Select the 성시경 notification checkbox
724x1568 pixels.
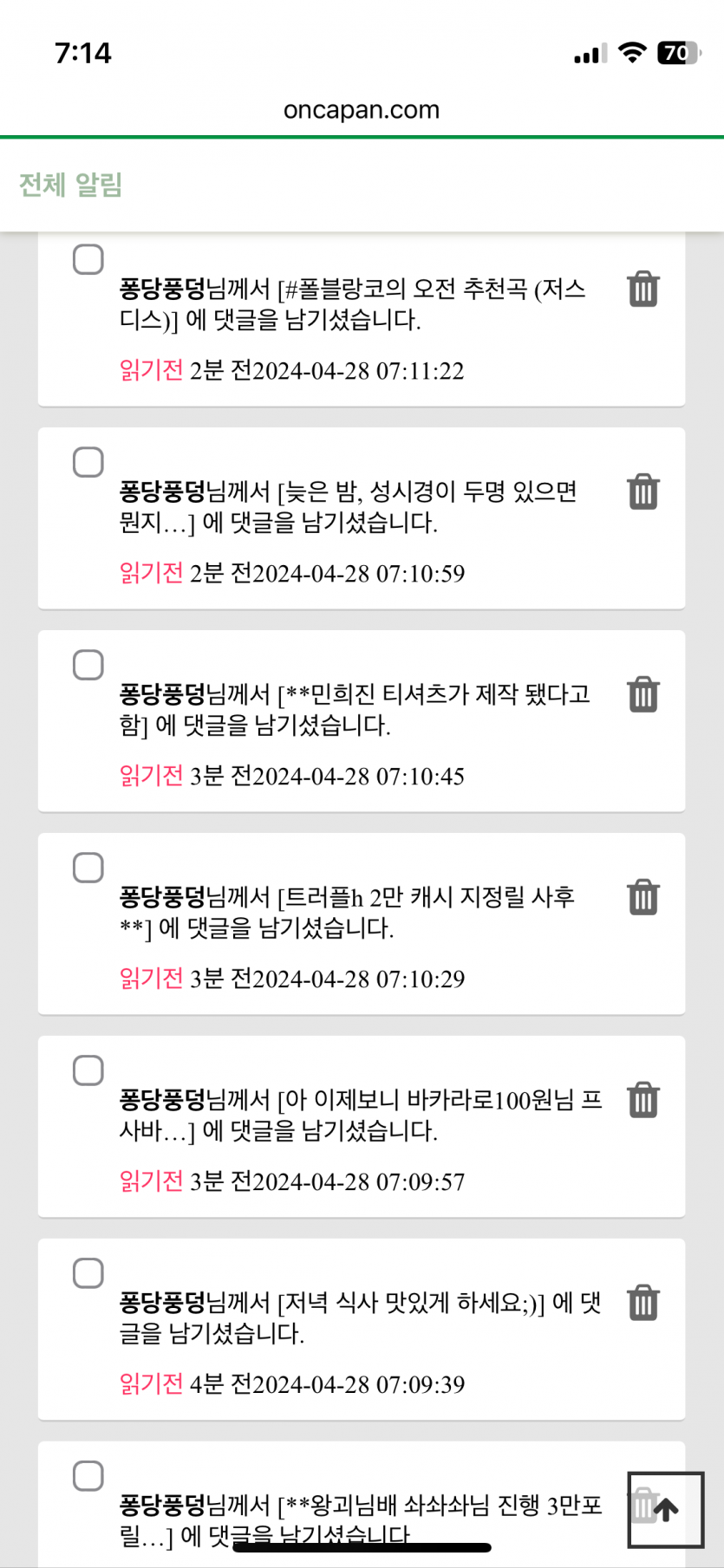pyautogui.click(x=88, y=462)
